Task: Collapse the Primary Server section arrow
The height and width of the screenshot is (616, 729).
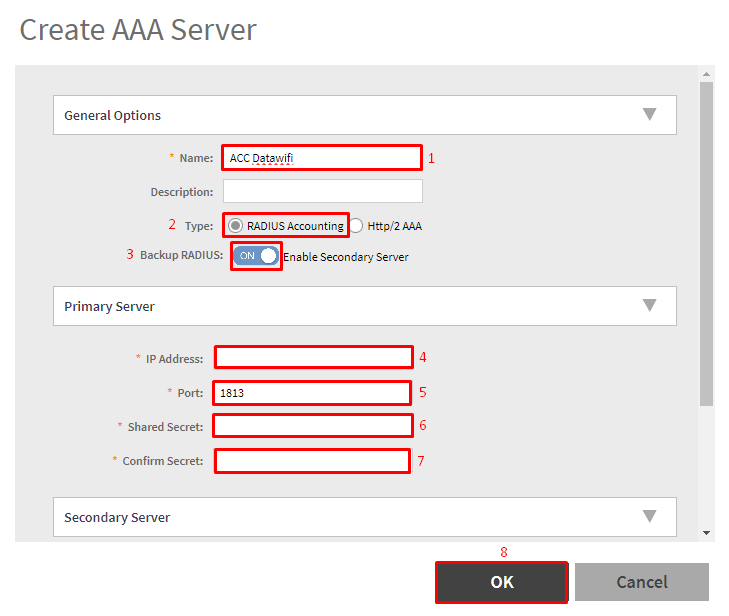Action: coord(649,305)
